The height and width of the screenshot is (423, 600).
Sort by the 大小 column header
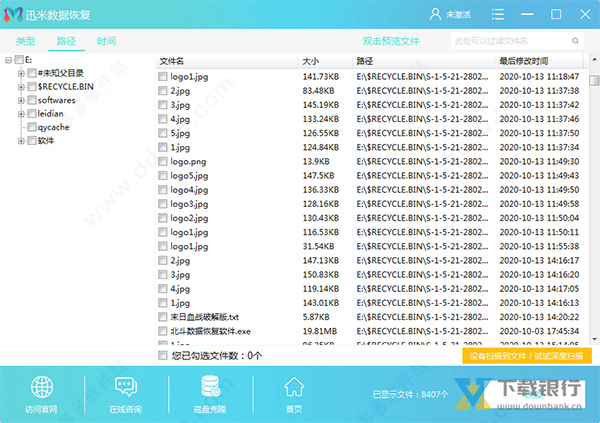point(310,61)
